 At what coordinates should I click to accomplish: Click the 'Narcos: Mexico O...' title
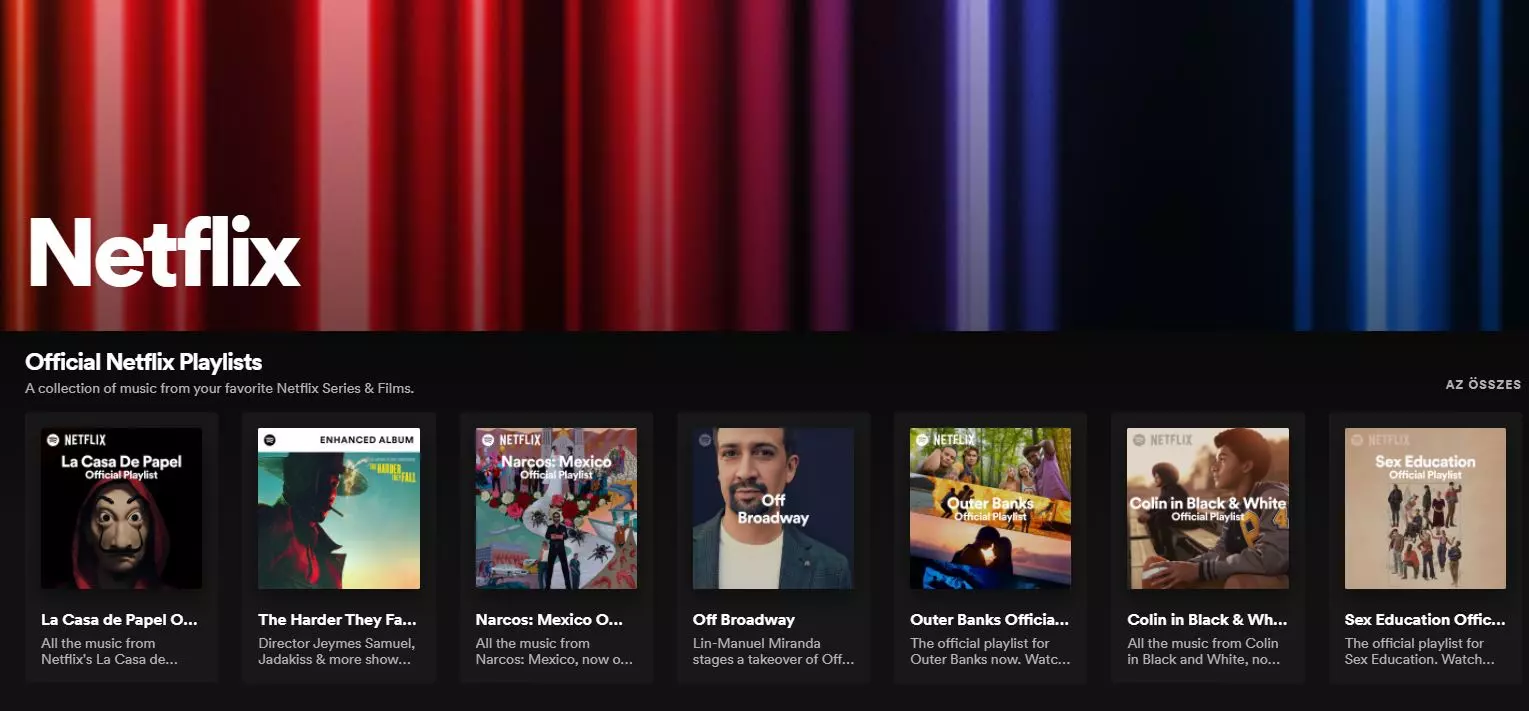click(x=550, y=620)
